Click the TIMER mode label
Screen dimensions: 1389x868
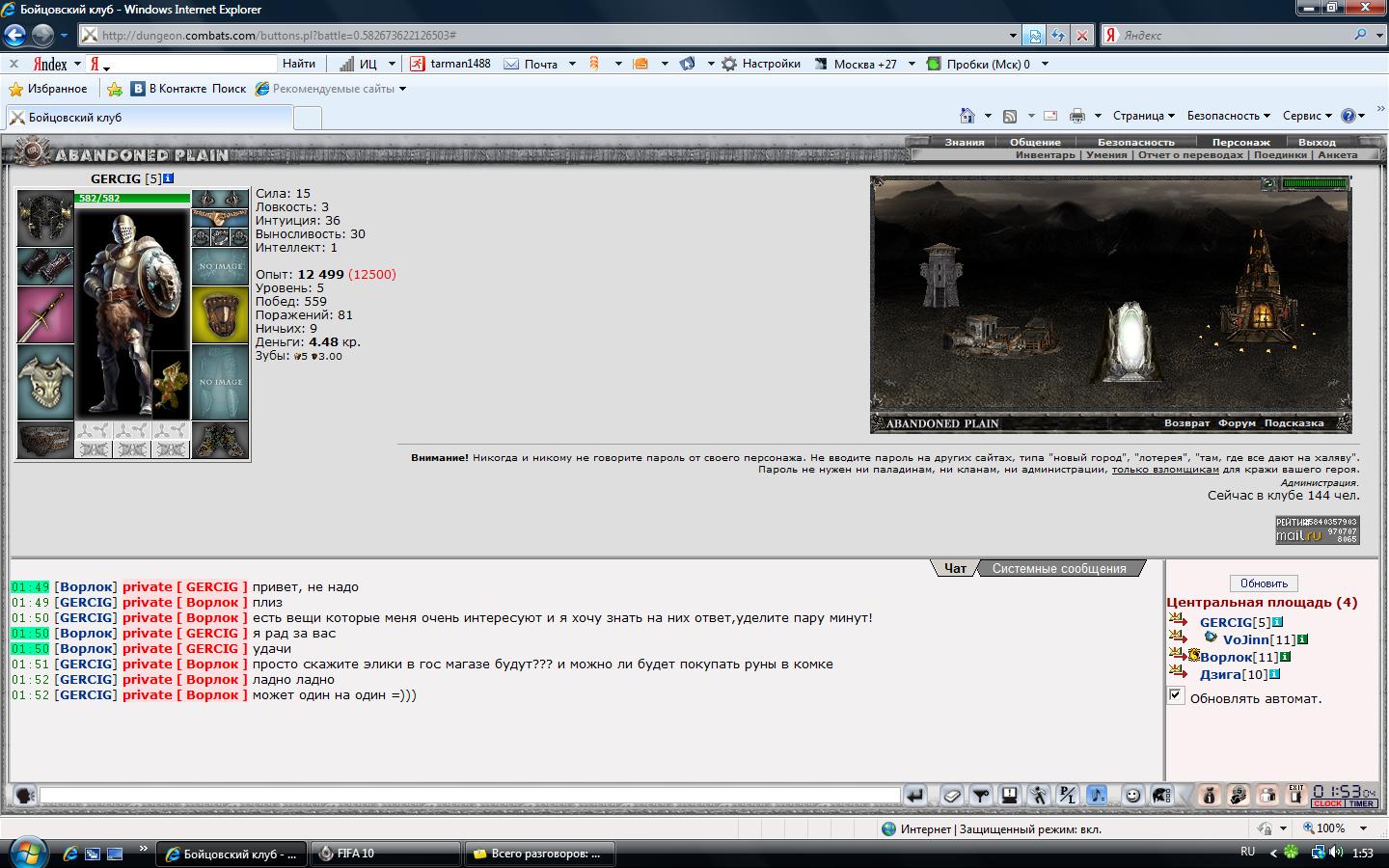click(1362, 803)
